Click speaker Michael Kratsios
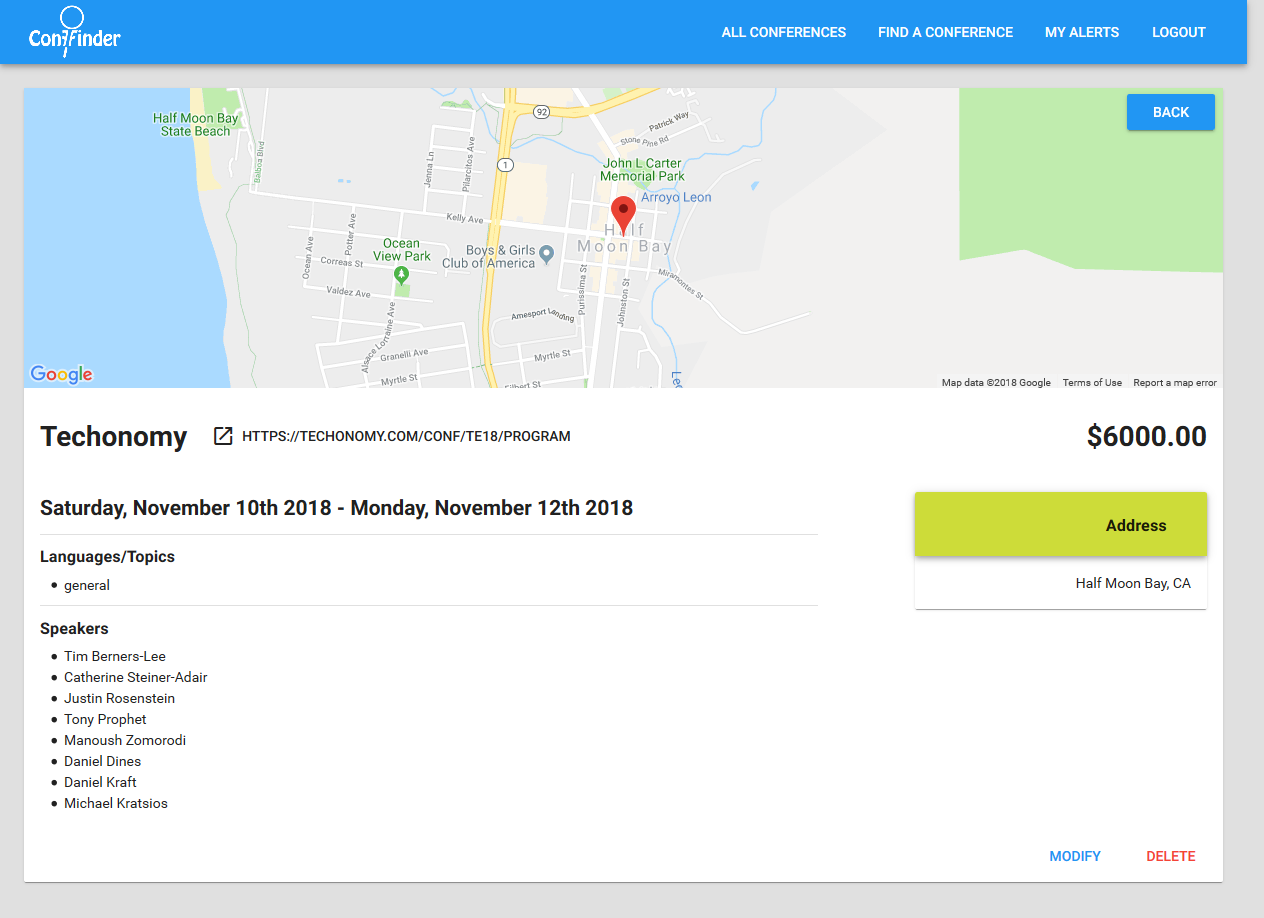This screenshot has width=1264, height=918. 116,803
